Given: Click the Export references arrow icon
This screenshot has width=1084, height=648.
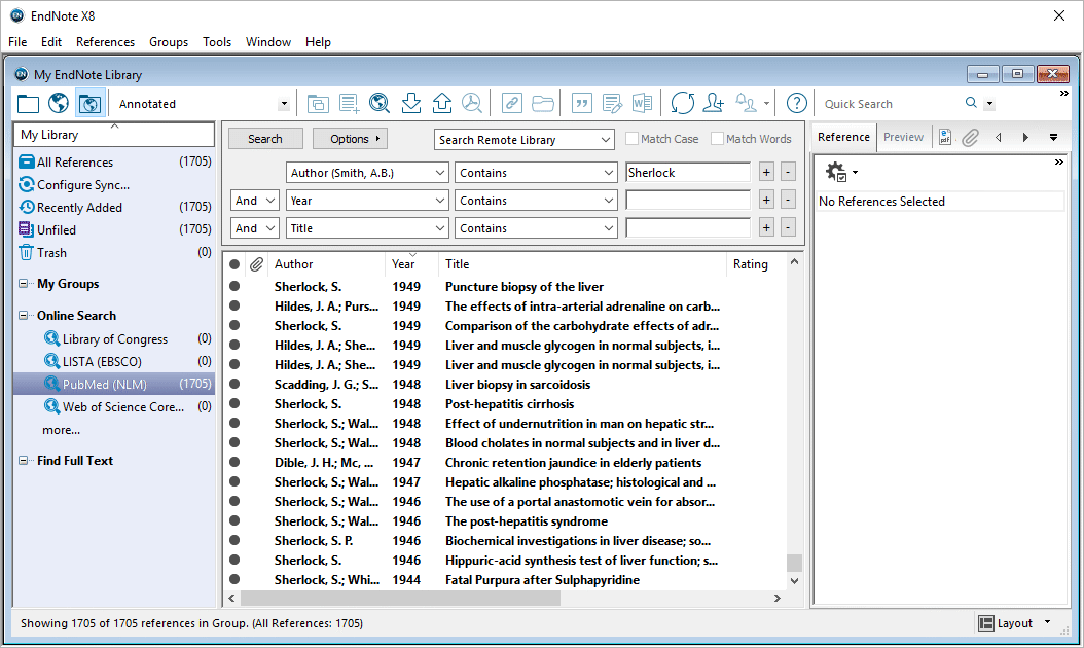Looking at the screenshot, I should pyautogui.click(x=441, y=103).
